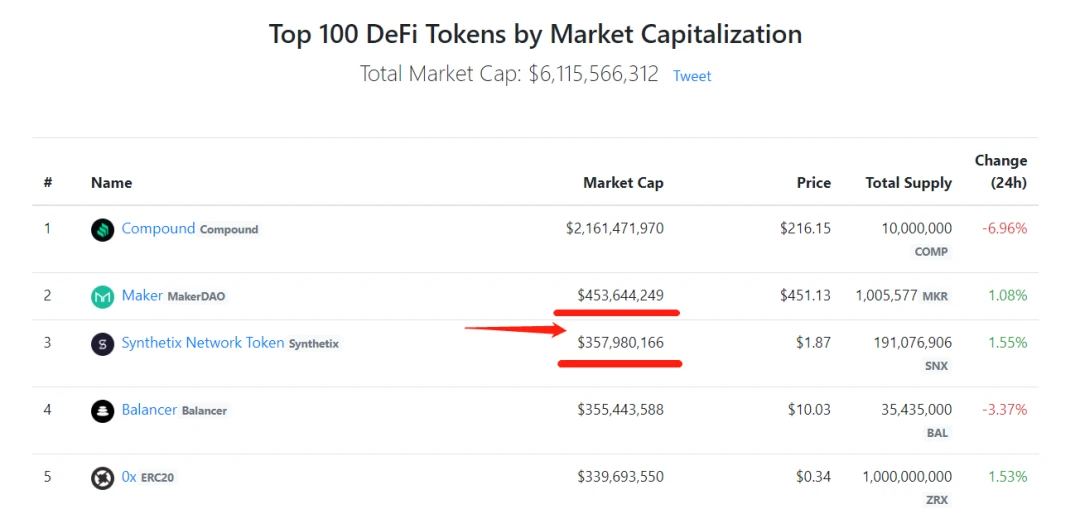Open the Maker token link
The height and width of the screenshot is (509, 1080).
(142, 295)
